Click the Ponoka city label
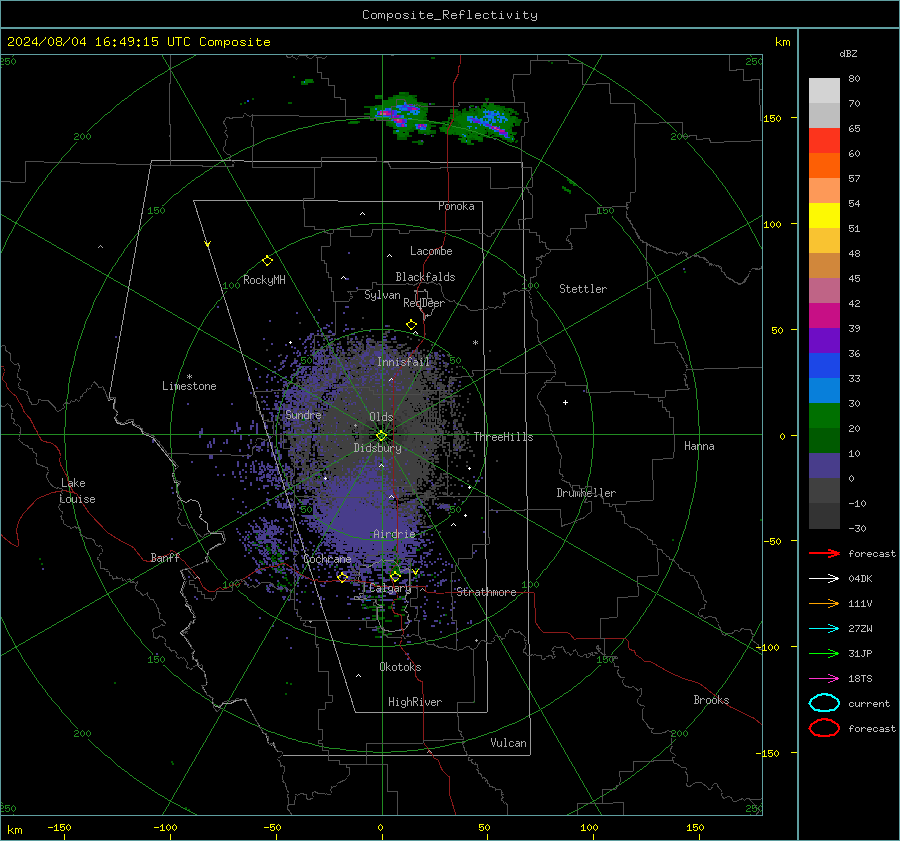This screenshot has height=841, width=900. click(456, 206)
